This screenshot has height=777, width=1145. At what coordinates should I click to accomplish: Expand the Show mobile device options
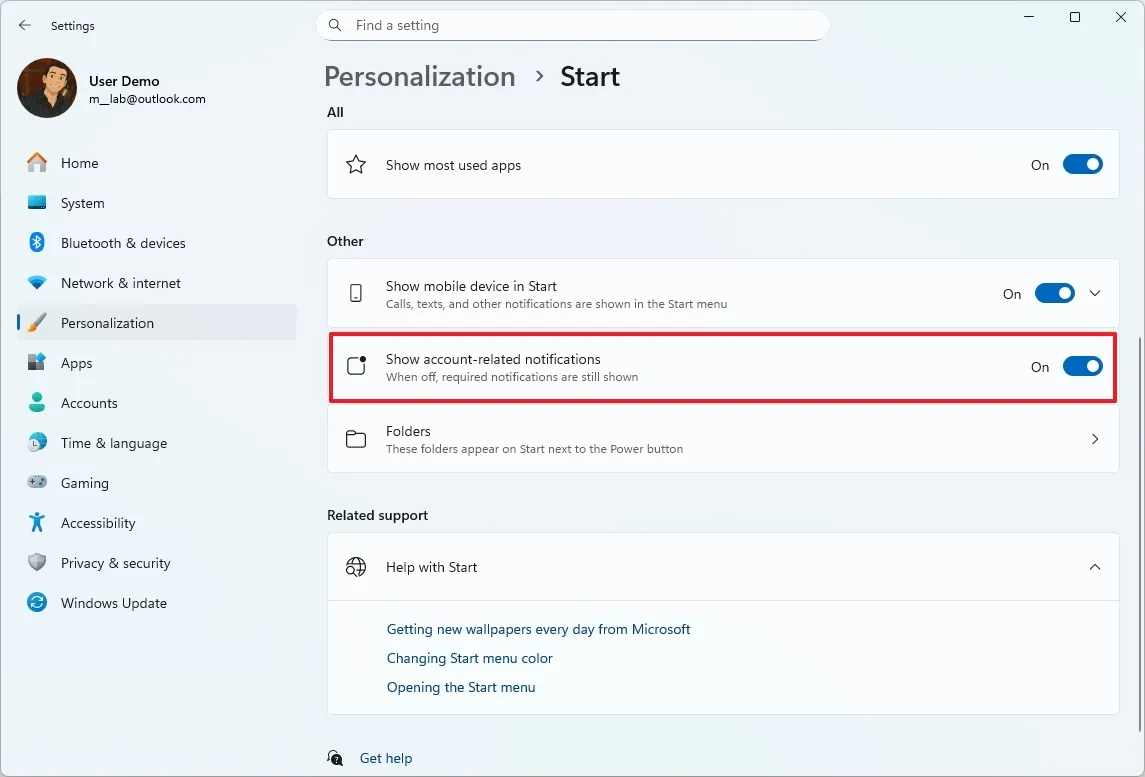1095,293
